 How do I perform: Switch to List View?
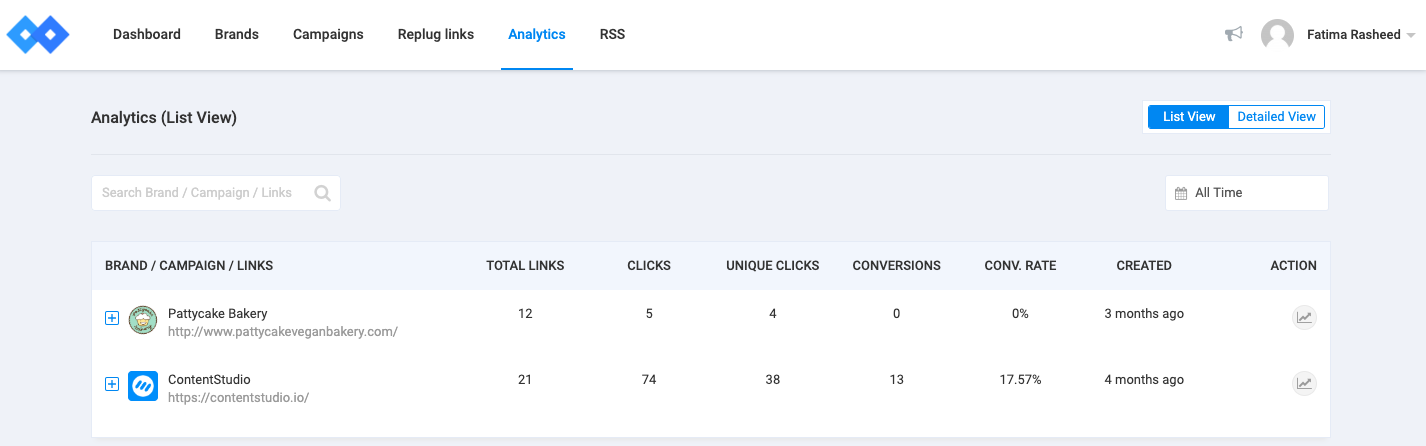pos(1188,117)
